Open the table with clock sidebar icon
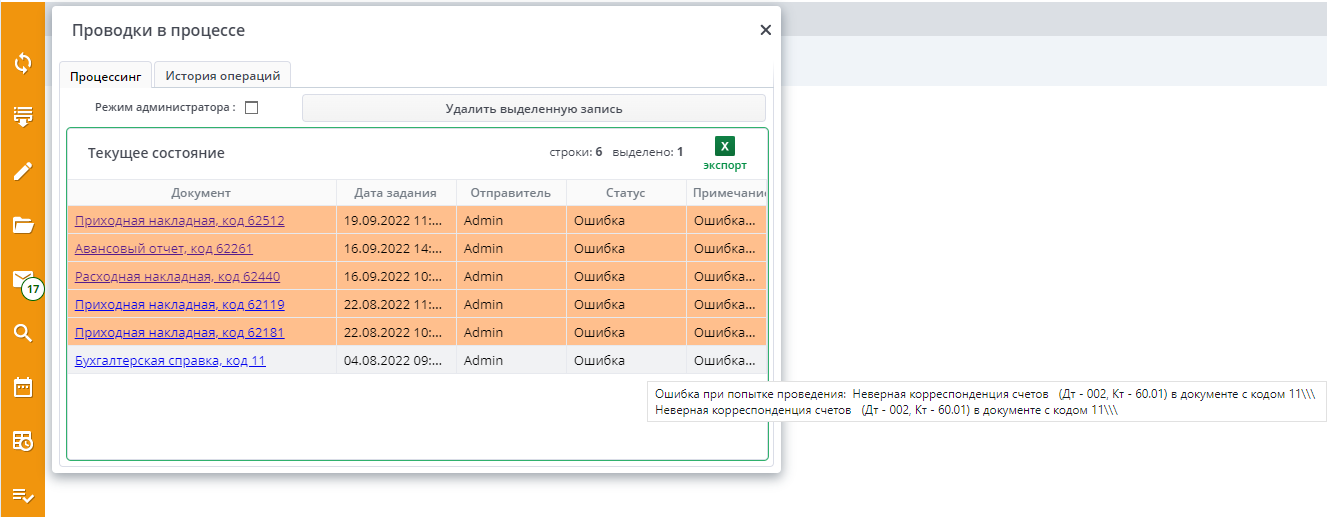Image resolution: width=1327 pixels, height=517 pixels. tap(23, 441)
